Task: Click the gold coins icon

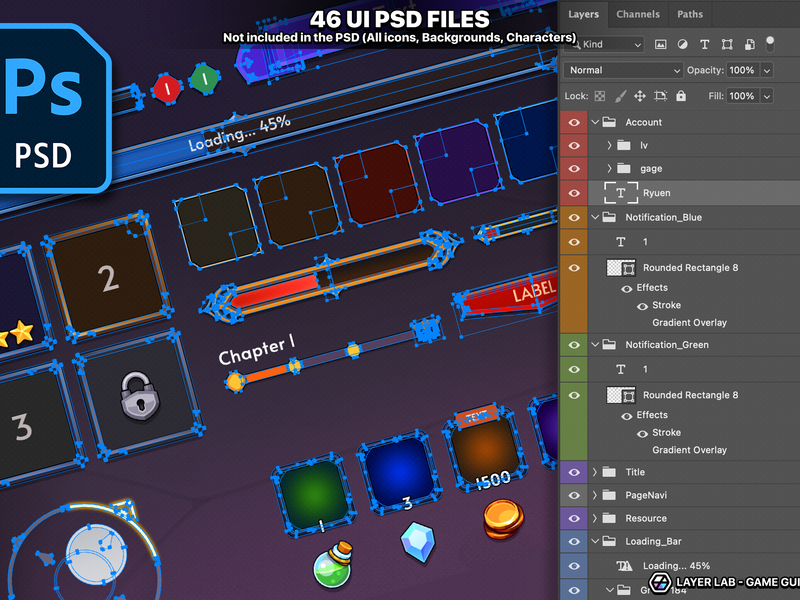Action: tap(503, 519)
